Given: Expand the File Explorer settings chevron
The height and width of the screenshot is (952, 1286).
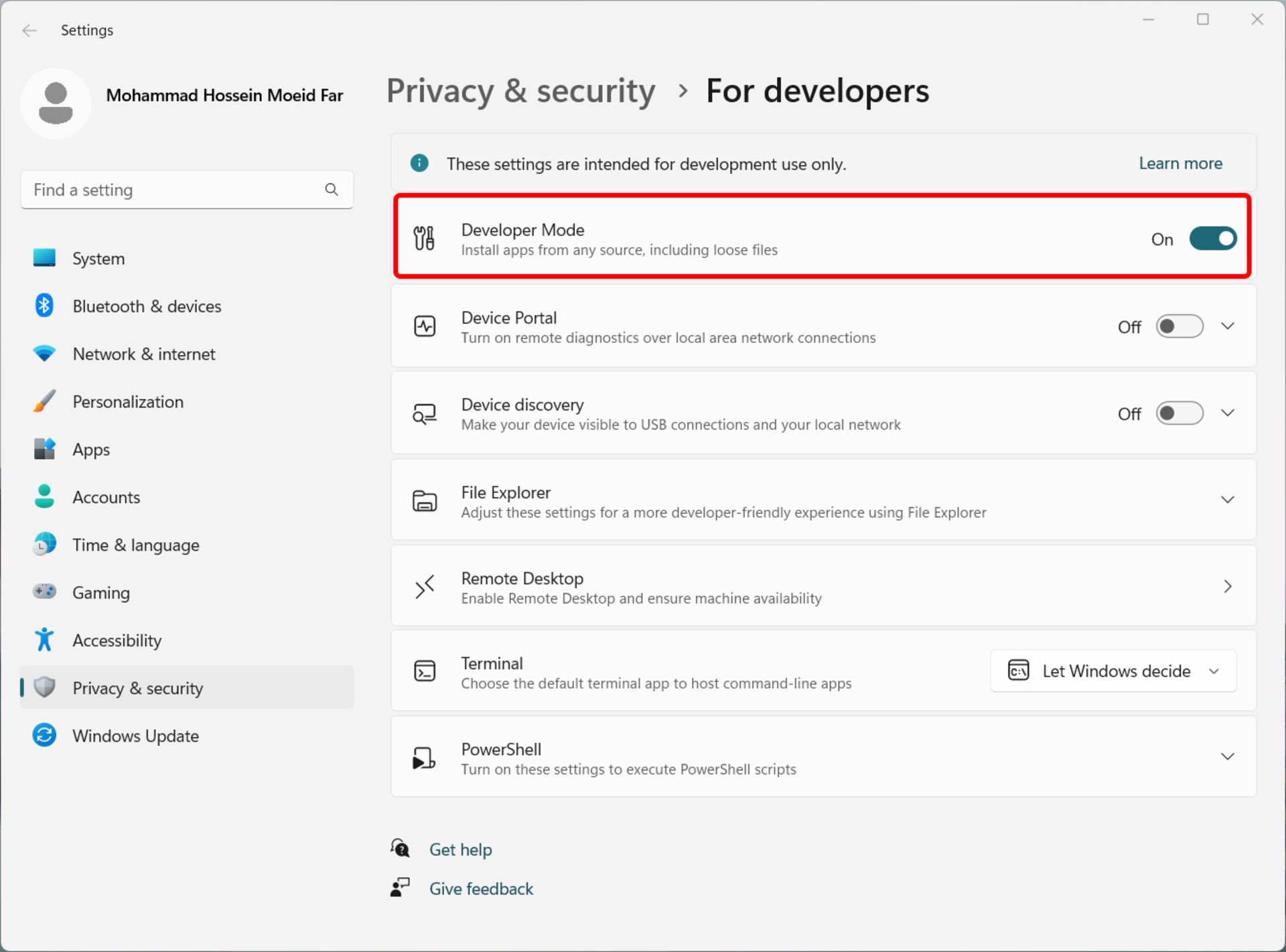Looking at the screenshot, I should [x=1227, y=500].
